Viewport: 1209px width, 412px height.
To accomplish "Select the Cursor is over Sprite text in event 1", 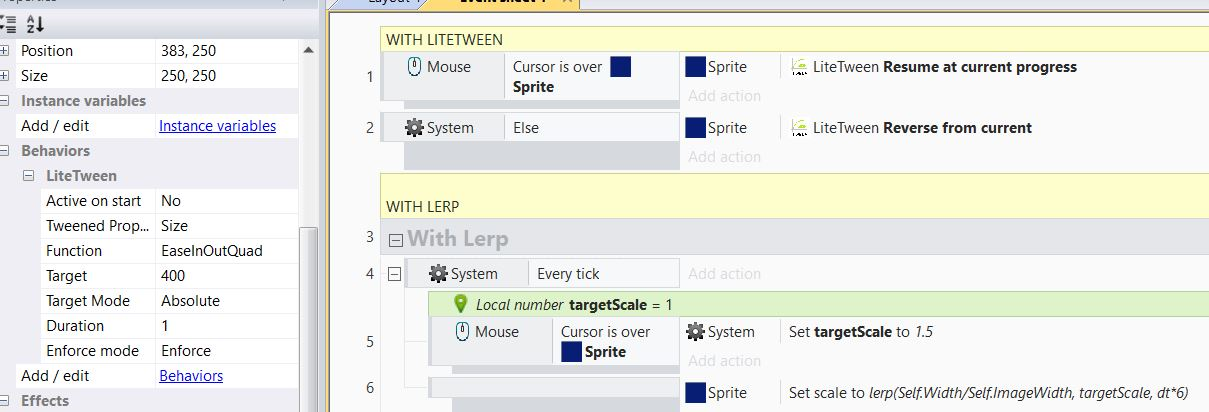I will (x=572, y=77).
